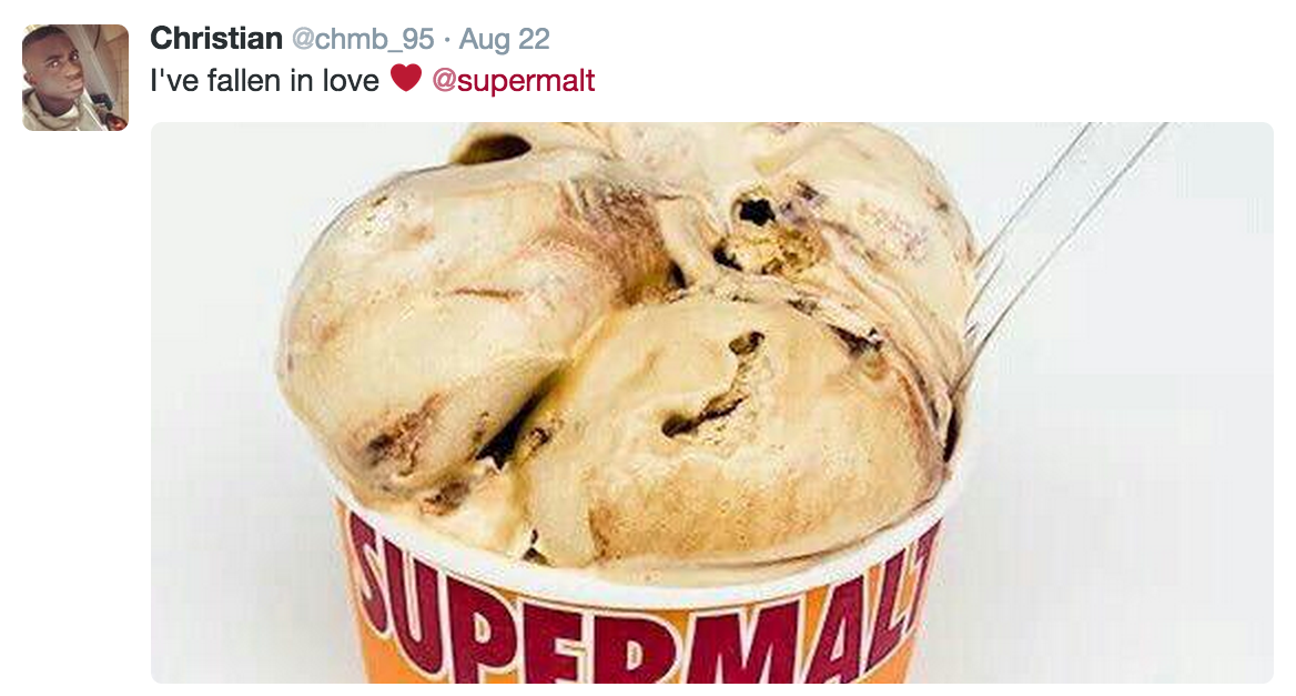Select the tweet text I've fallen in love
Screen dimensions: 1296x696
264,80
